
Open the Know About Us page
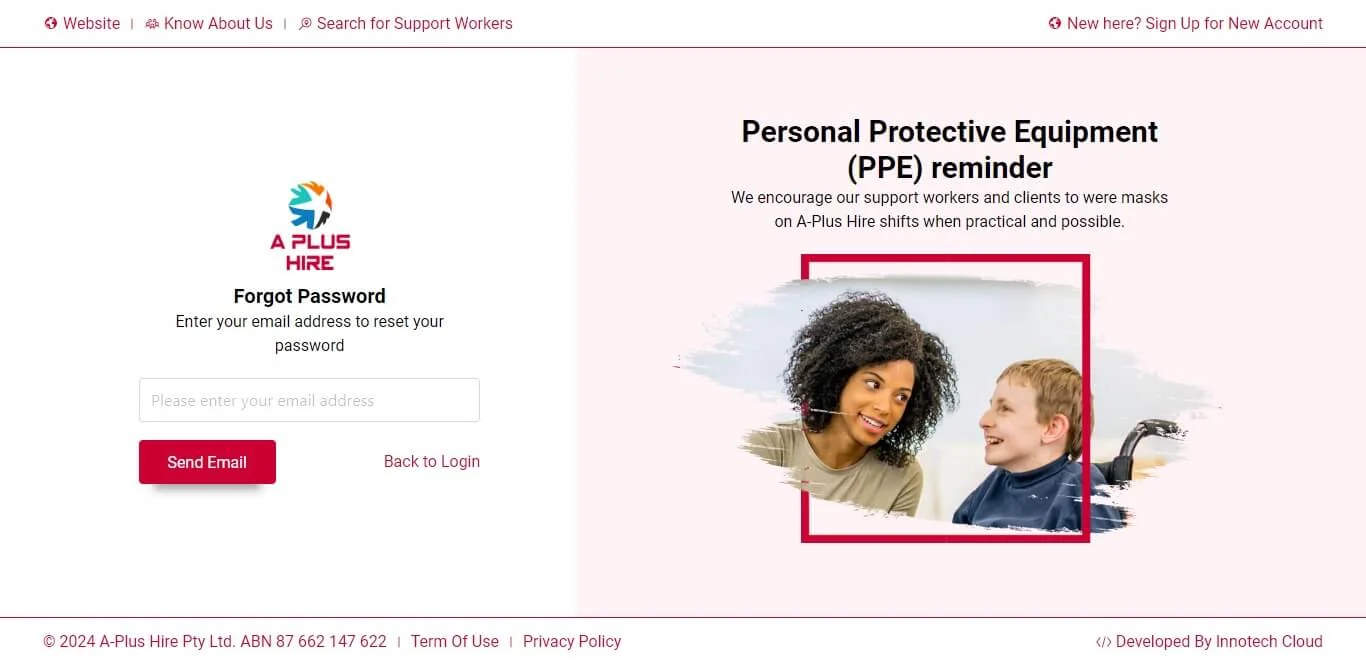coord(218,24)
